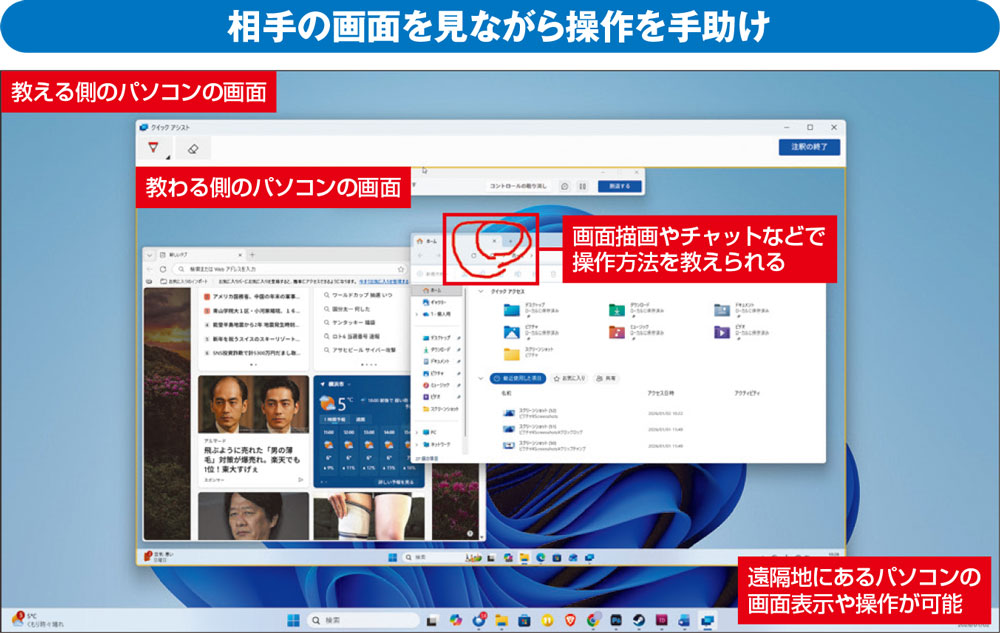Switch to the 共有 tab
Image resolution: width=1000 pixels, height=633 pixels.
coord(606,378)
